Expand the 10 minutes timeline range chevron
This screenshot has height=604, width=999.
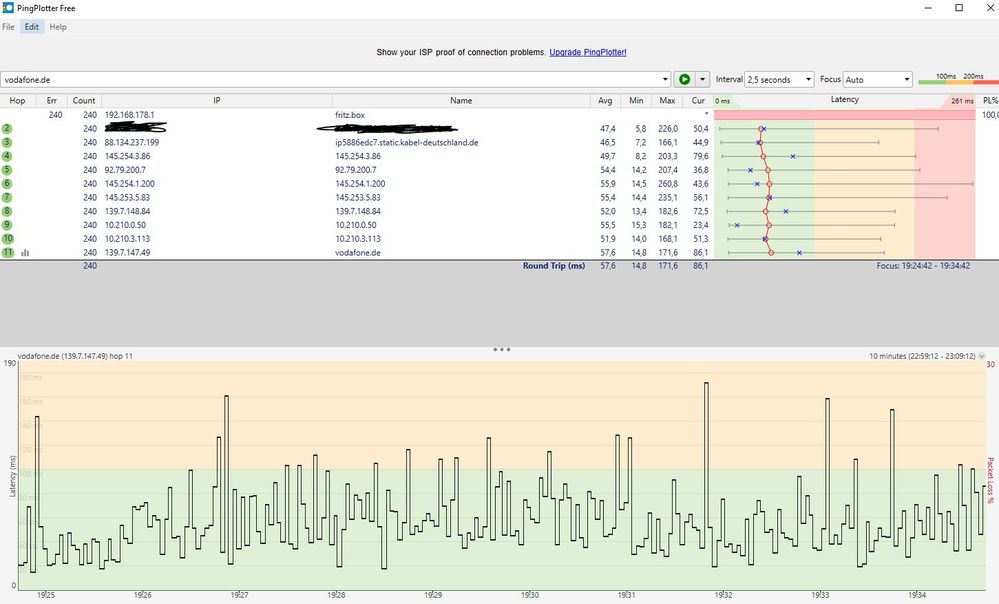click(981, 356)
